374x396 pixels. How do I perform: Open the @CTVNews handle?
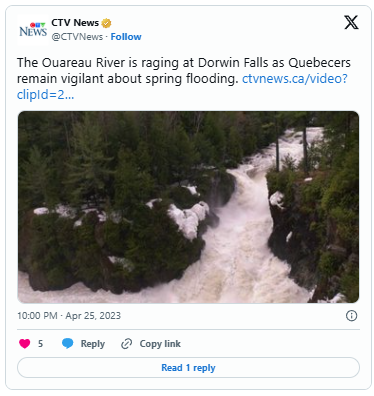pyautogui.click(x=77, y=37)
